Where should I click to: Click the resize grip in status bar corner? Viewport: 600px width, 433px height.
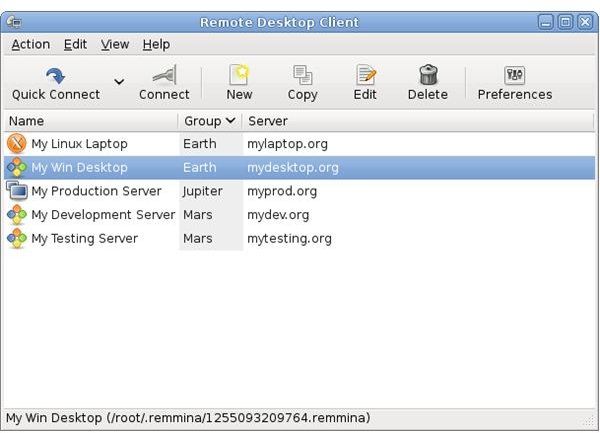589,422
